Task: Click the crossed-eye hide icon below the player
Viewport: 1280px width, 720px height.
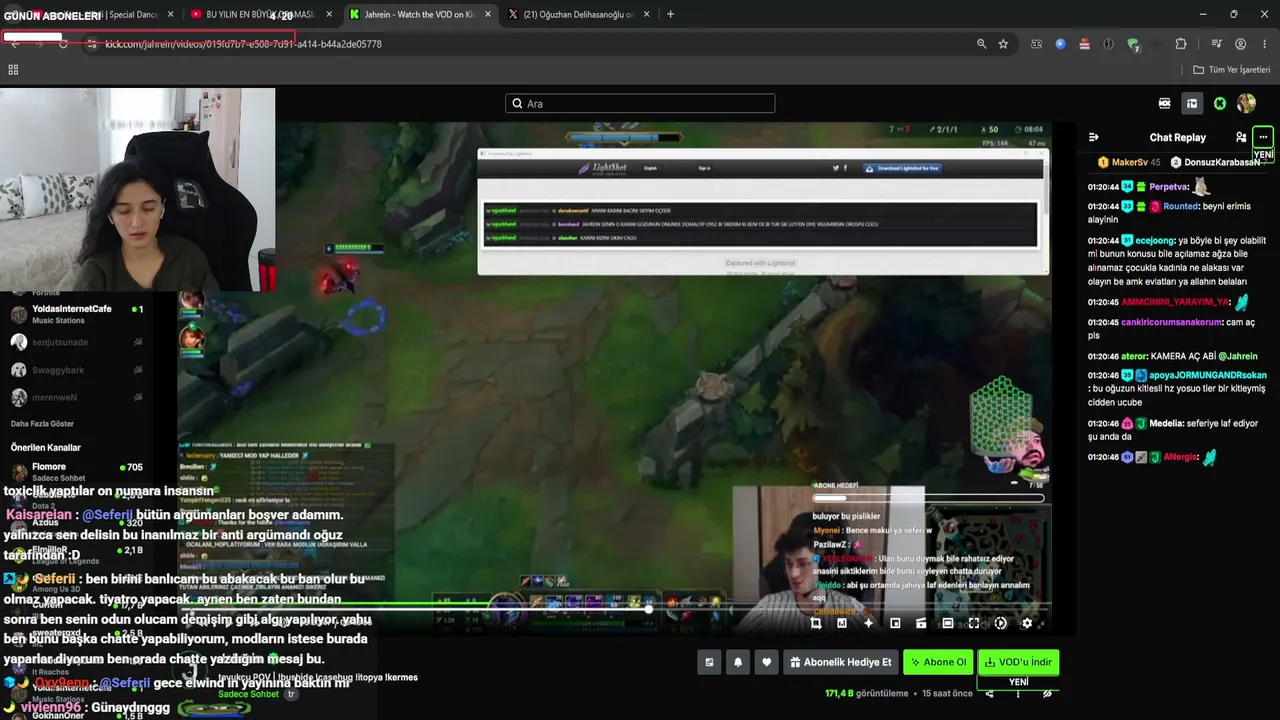Action: click(x=1047, y=693)
